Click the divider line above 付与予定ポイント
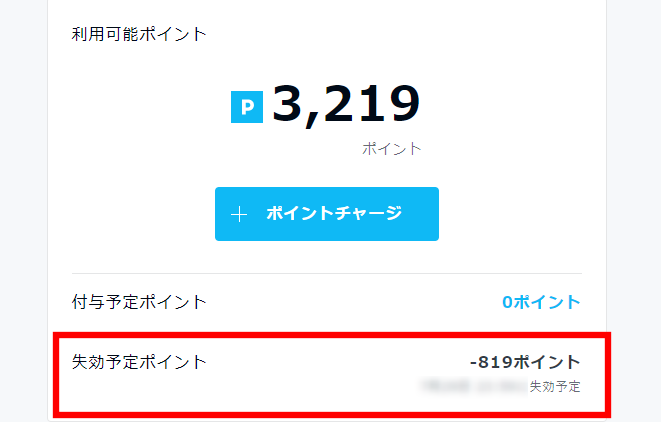The height and width of the screenshot is (422, 661). 326,273
